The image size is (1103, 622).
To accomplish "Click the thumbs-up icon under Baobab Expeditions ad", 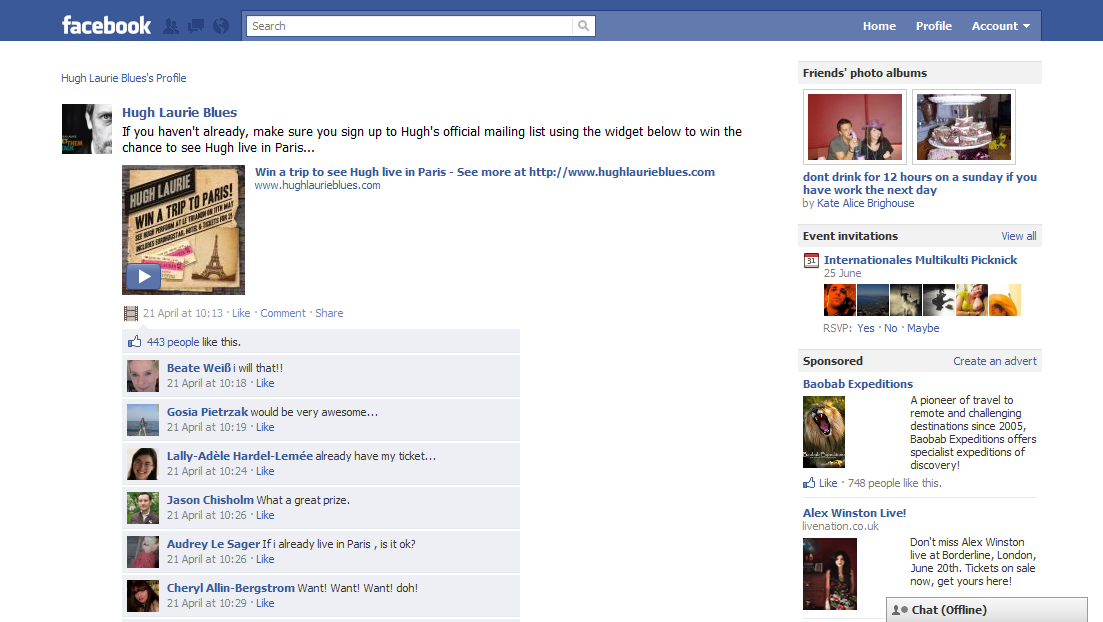I will (x=809, y=483).
